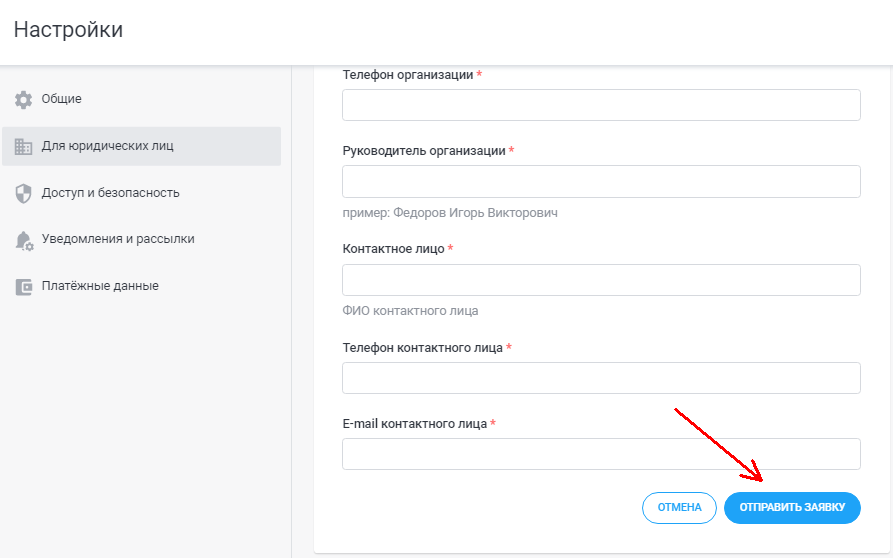Select the Контактное лицо text box
Viewport: 893px width, 558px height.
pyautogui.click(x=601, y=280)
